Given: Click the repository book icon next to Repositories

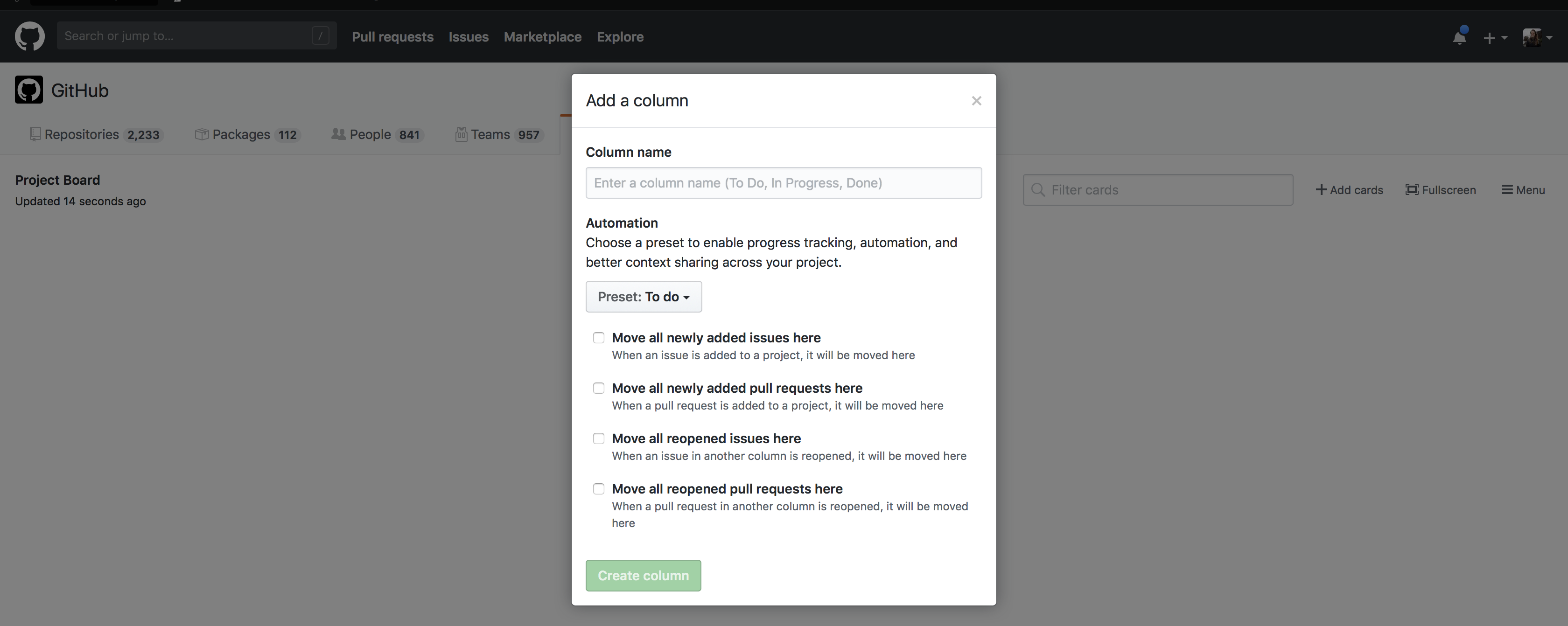Looking at the screenshot, I should point(35,134).
